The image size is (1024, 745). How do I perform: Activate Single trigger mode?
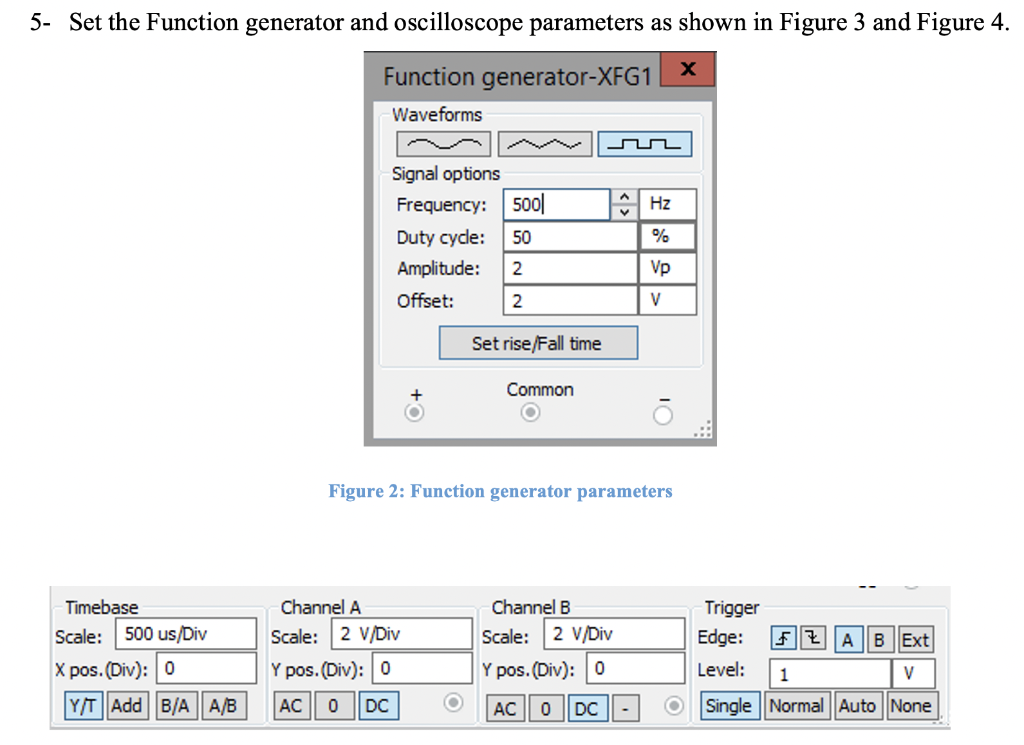coord(729,705)
